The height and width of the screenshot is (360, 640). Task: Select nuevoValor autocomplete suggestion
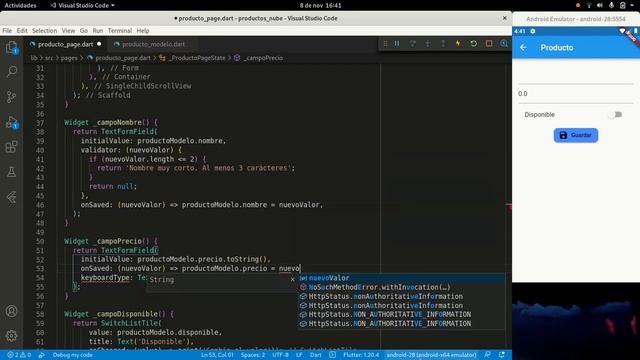(x=402, y=278)
